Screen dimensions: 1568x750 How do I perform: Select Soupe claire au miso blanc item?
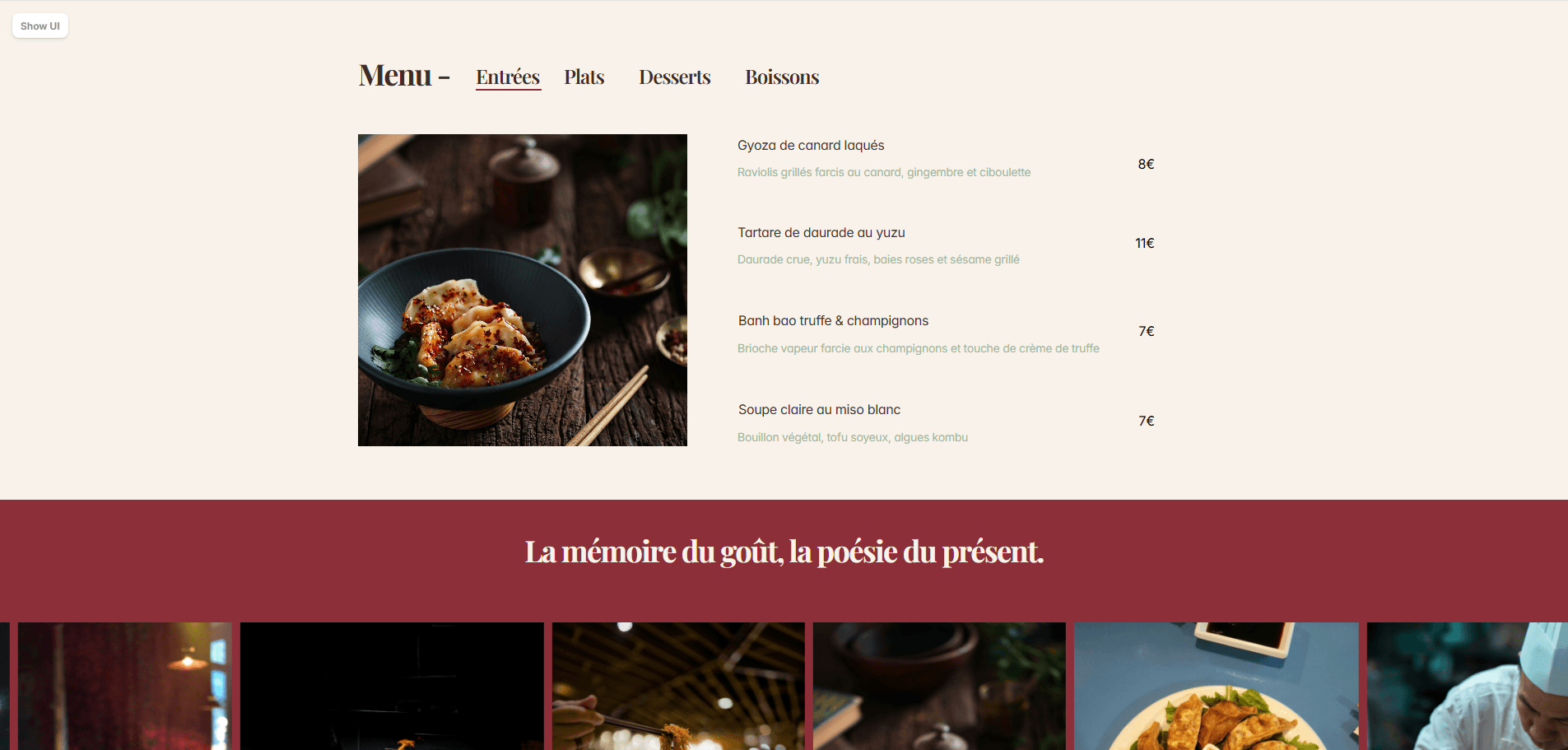pyautogui.click(x=819, y=410)
